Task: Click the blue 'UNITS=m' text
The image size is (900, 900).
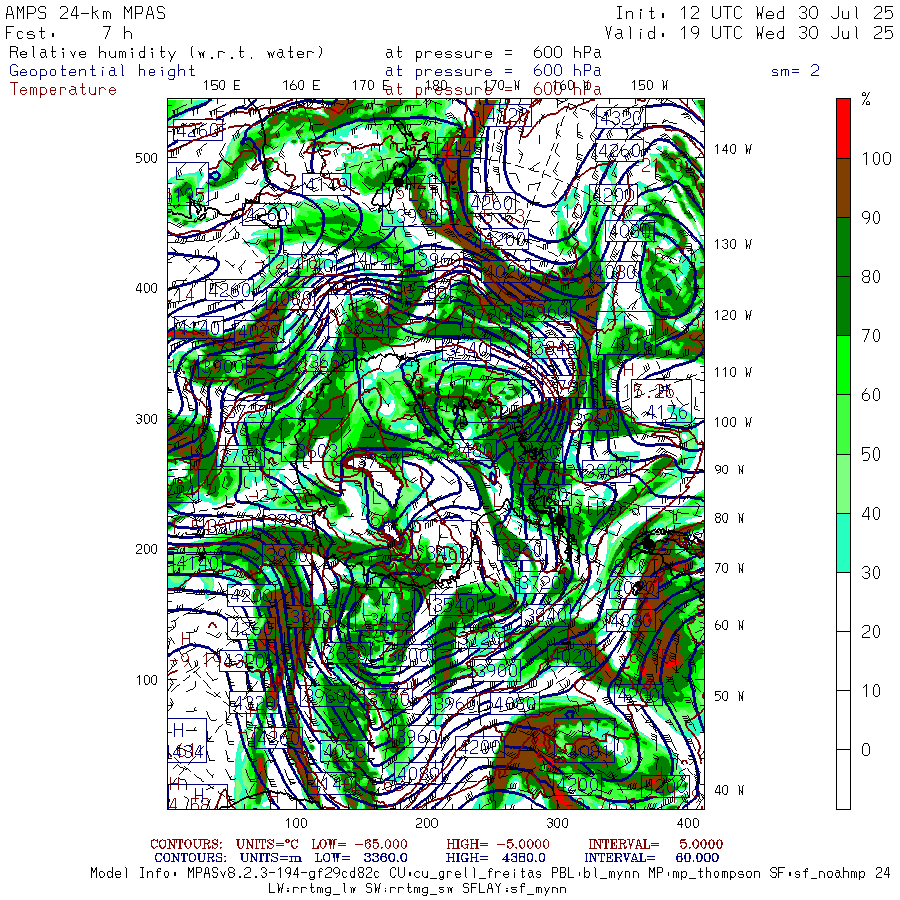Action: pos(270,858)
